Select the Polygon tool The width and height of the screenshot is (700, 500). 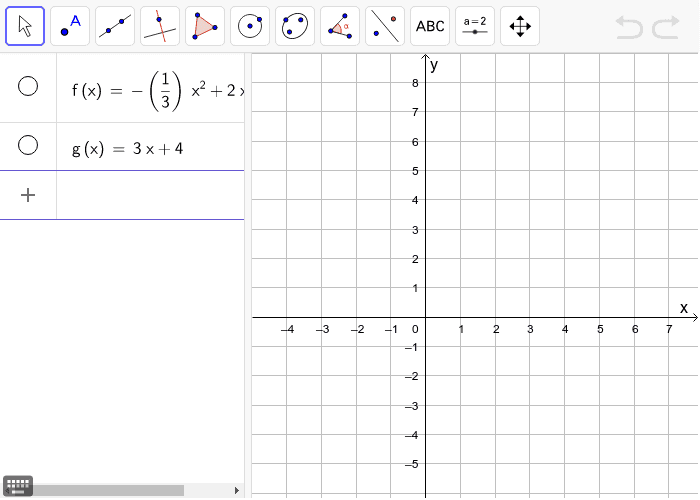pyautogui.click(x=205, y=26)
